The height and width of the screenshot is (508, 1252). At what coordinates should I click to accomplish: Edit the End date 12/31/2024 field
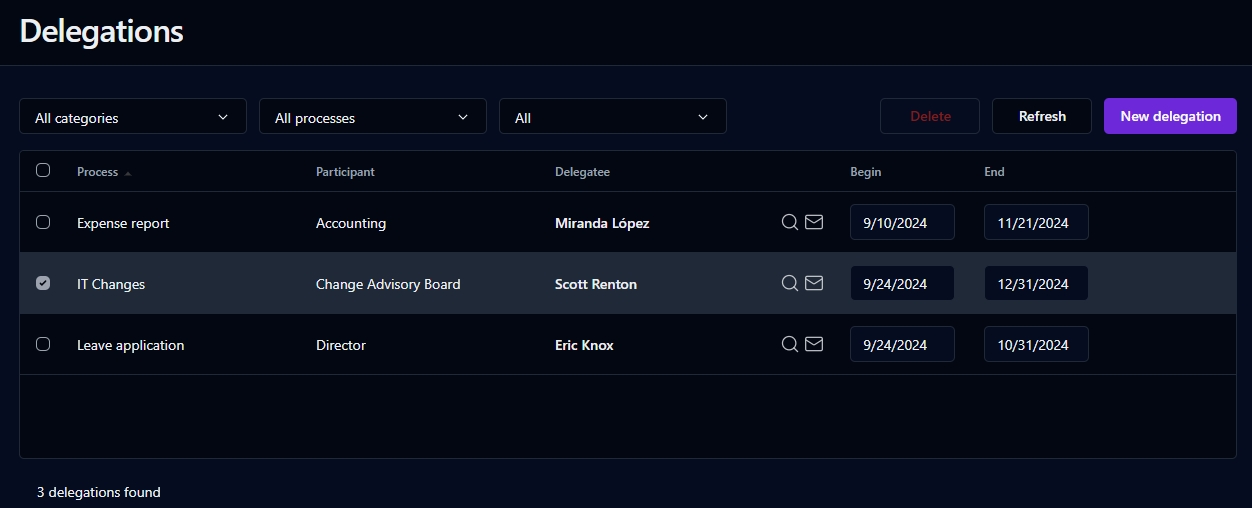pos(1036,283)
